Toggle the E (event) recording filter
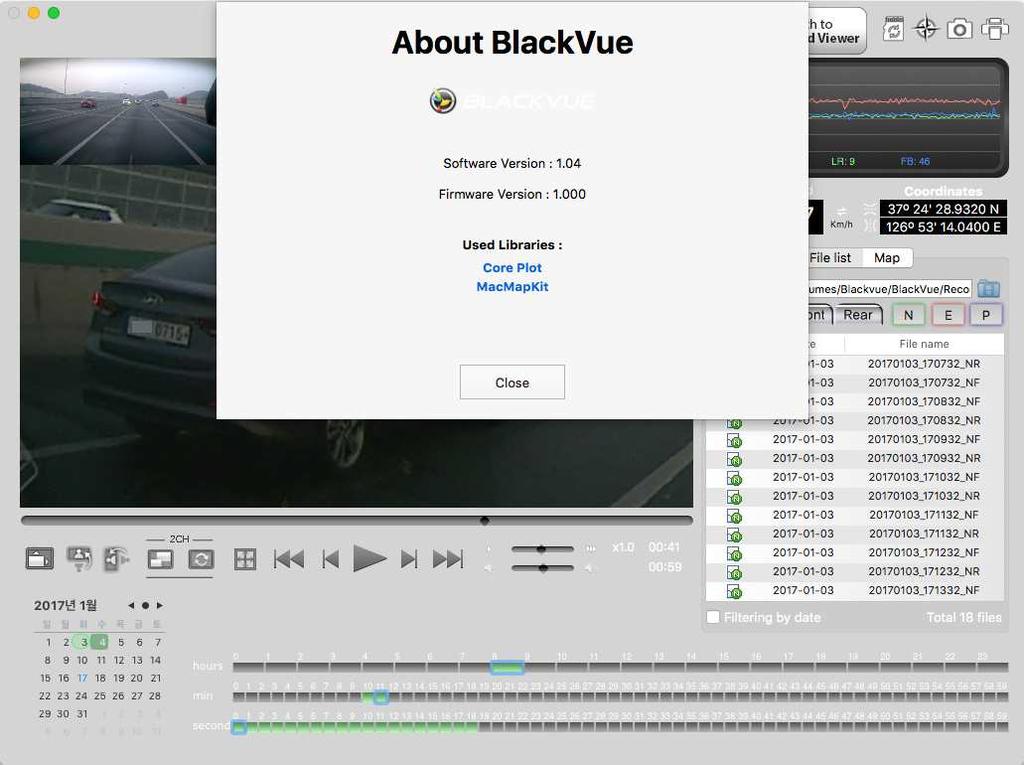The image size is (1024, 765). 948,315
